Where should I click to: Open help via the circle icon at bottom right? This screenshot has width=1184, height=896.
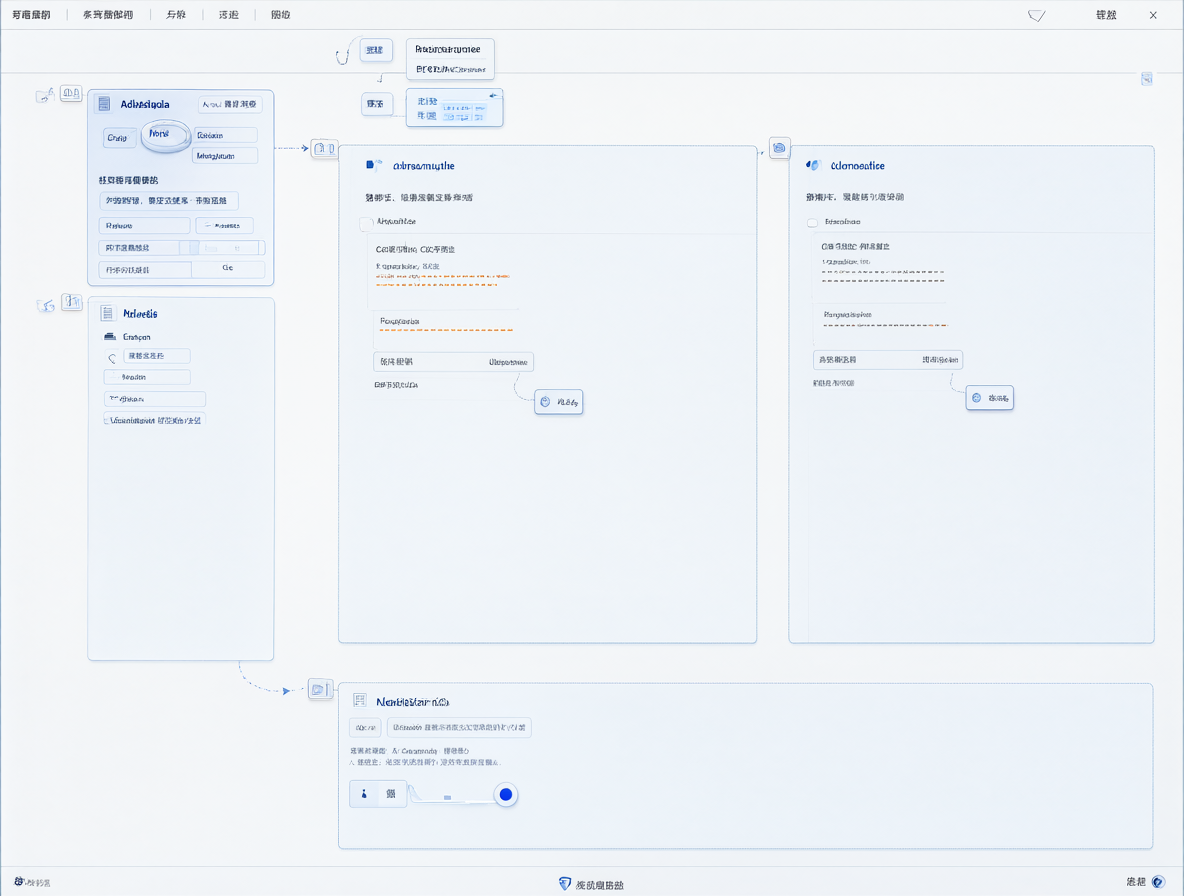click(x=1158, y=882)
